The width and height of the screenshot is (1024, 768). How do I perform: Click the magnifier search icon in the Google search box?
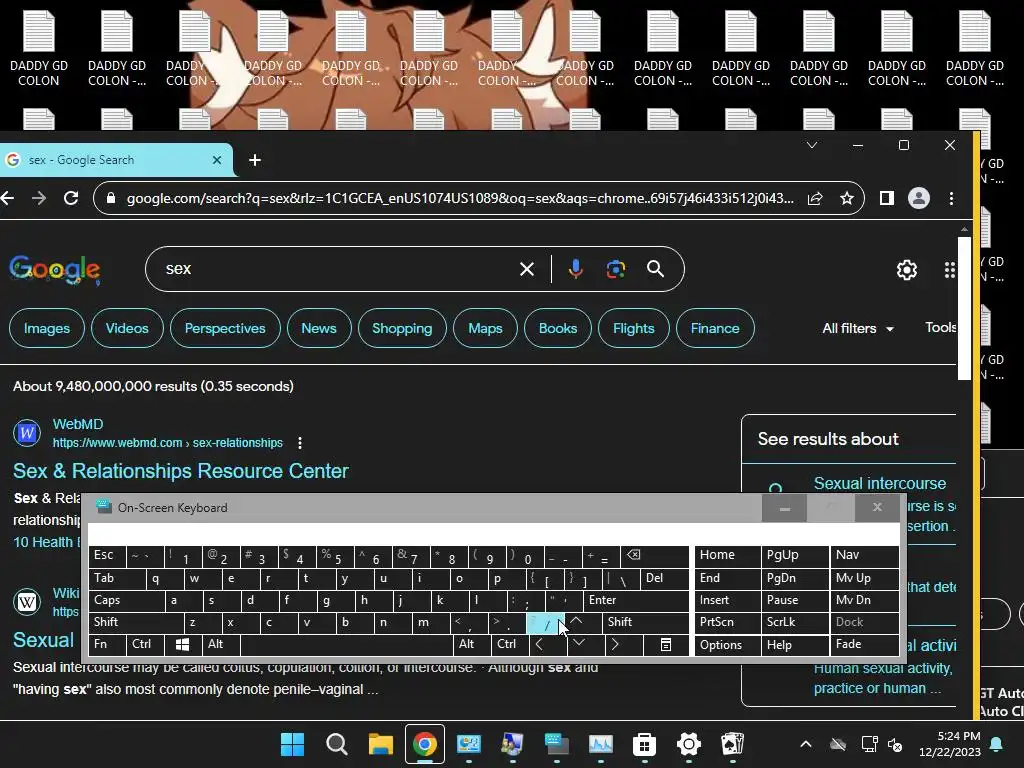[x=656, y=268]
